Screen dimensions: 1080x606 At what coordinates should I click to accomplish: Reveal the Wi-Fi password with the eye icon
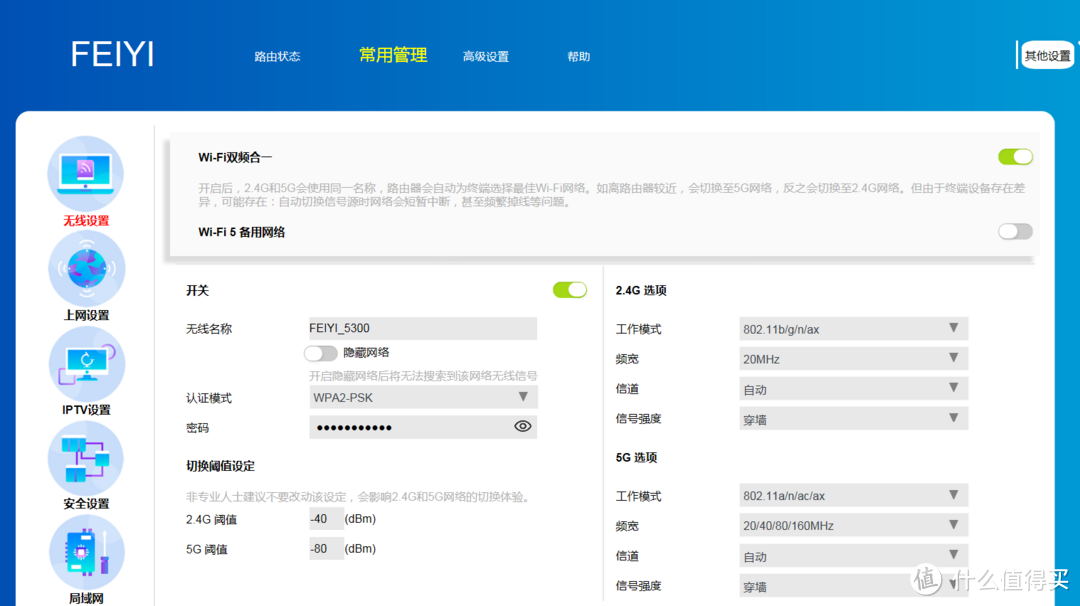pos(522,426)
